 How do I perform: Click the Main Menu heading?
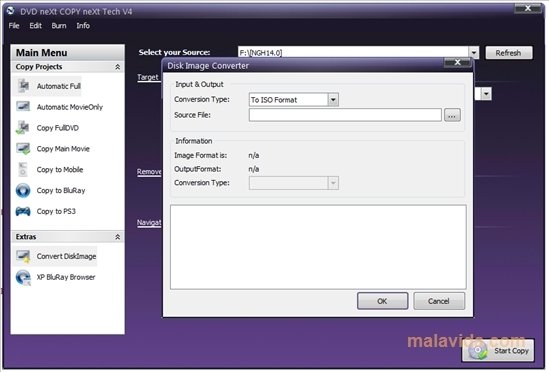pyautogui.click(x=42, y=53)
